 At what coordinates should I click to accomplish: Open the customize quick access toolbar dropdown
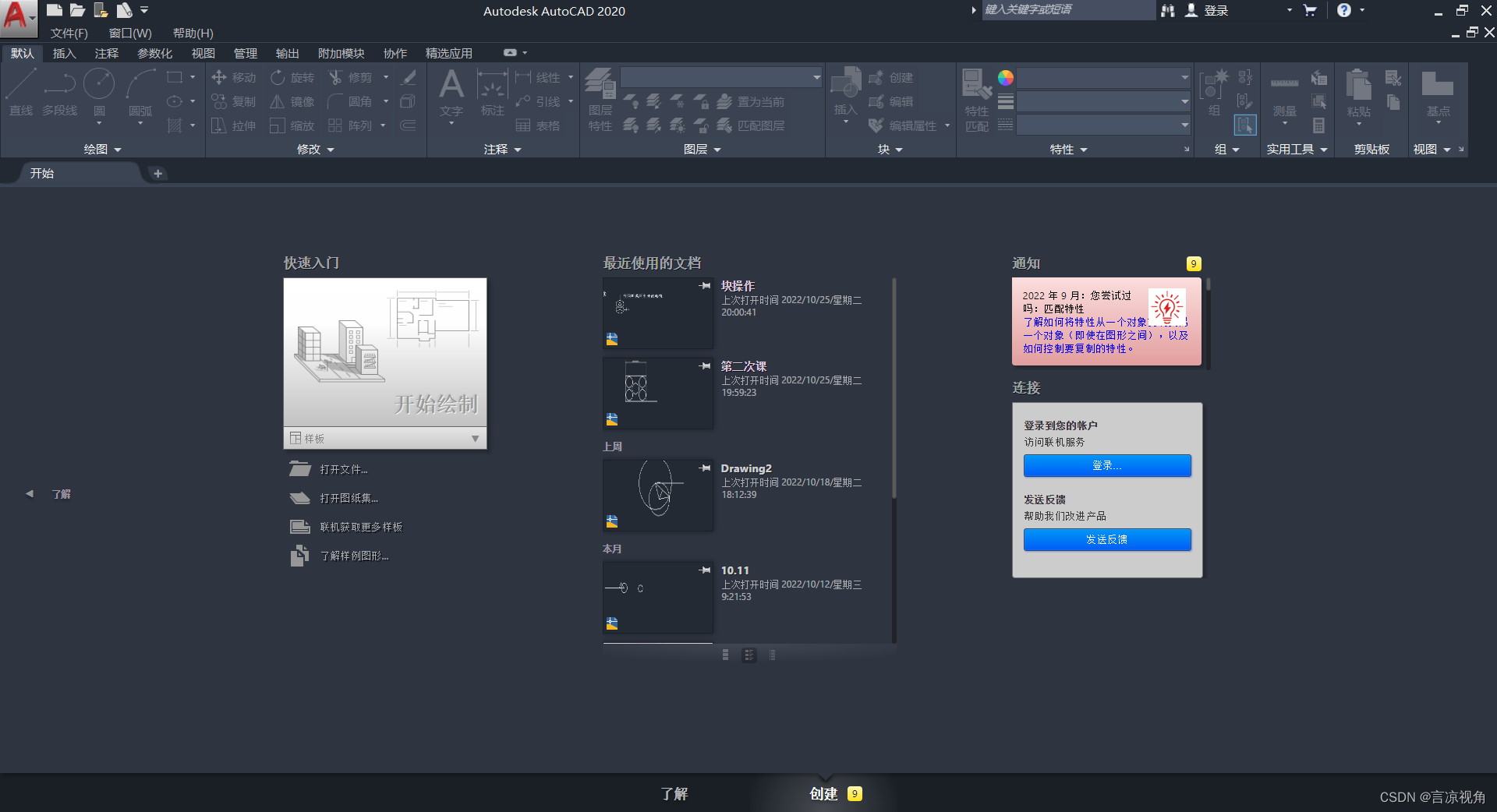tap(144, 10)
